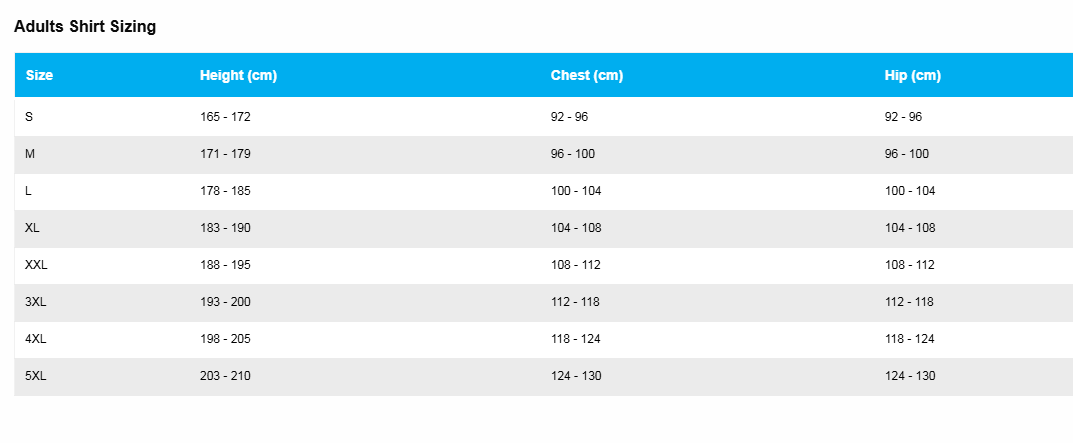Select the L size row label

(x=28, y=191)
